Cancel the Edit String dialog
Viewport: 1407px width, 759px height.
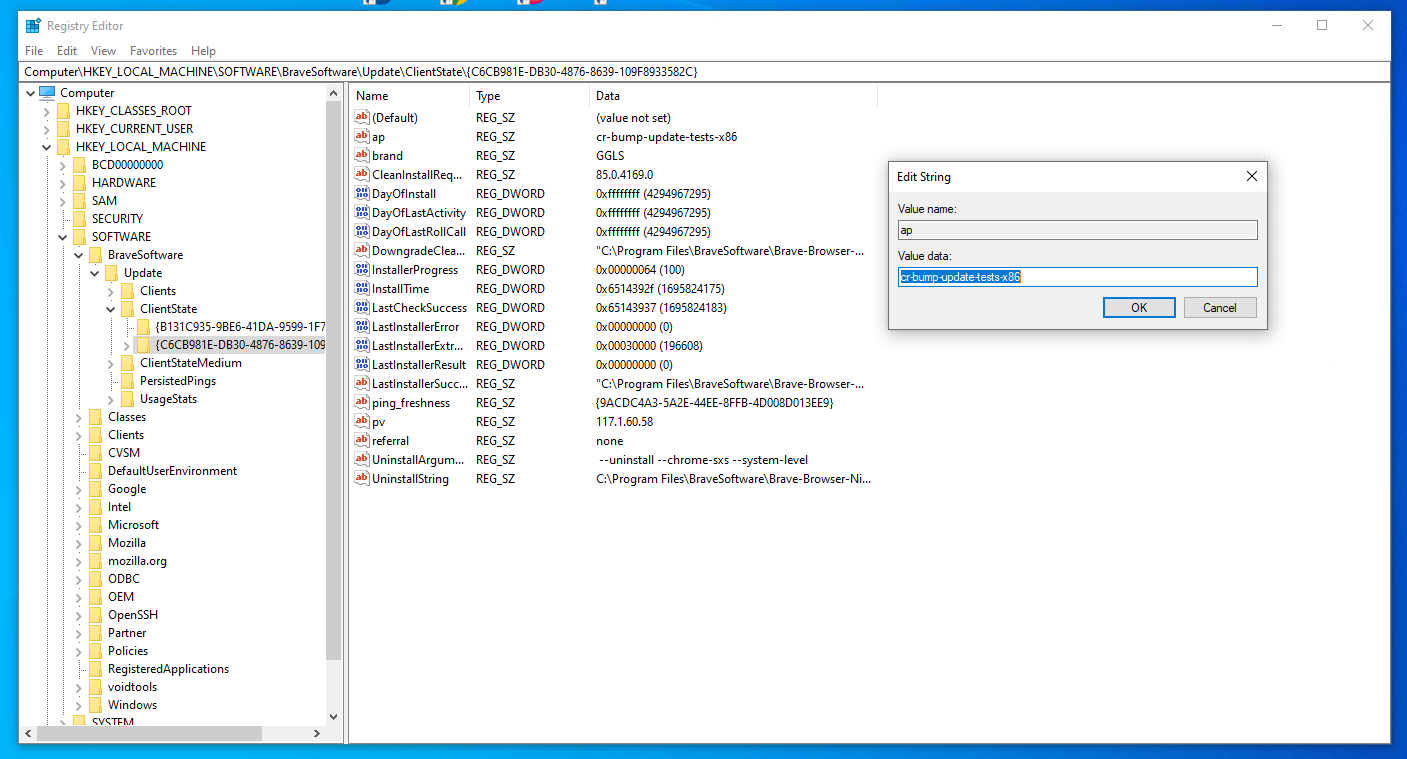point(1220,307)
